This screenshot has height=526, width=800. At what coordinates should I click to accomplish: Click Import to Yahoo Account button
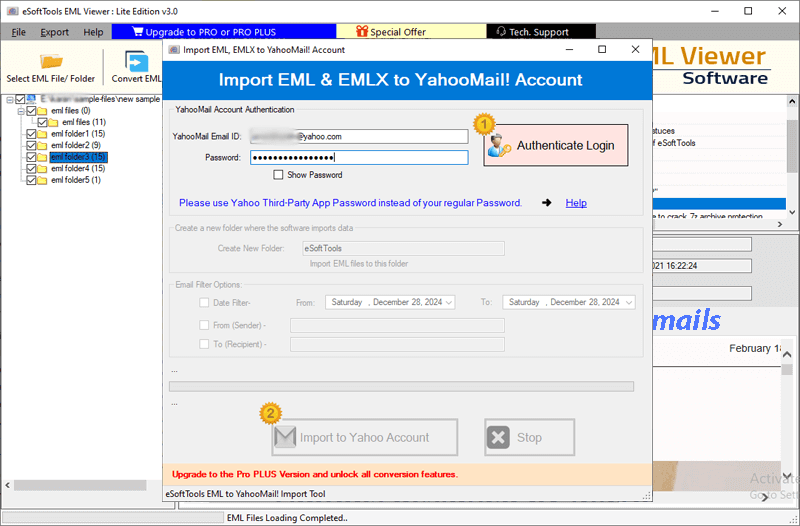(364, 437)
